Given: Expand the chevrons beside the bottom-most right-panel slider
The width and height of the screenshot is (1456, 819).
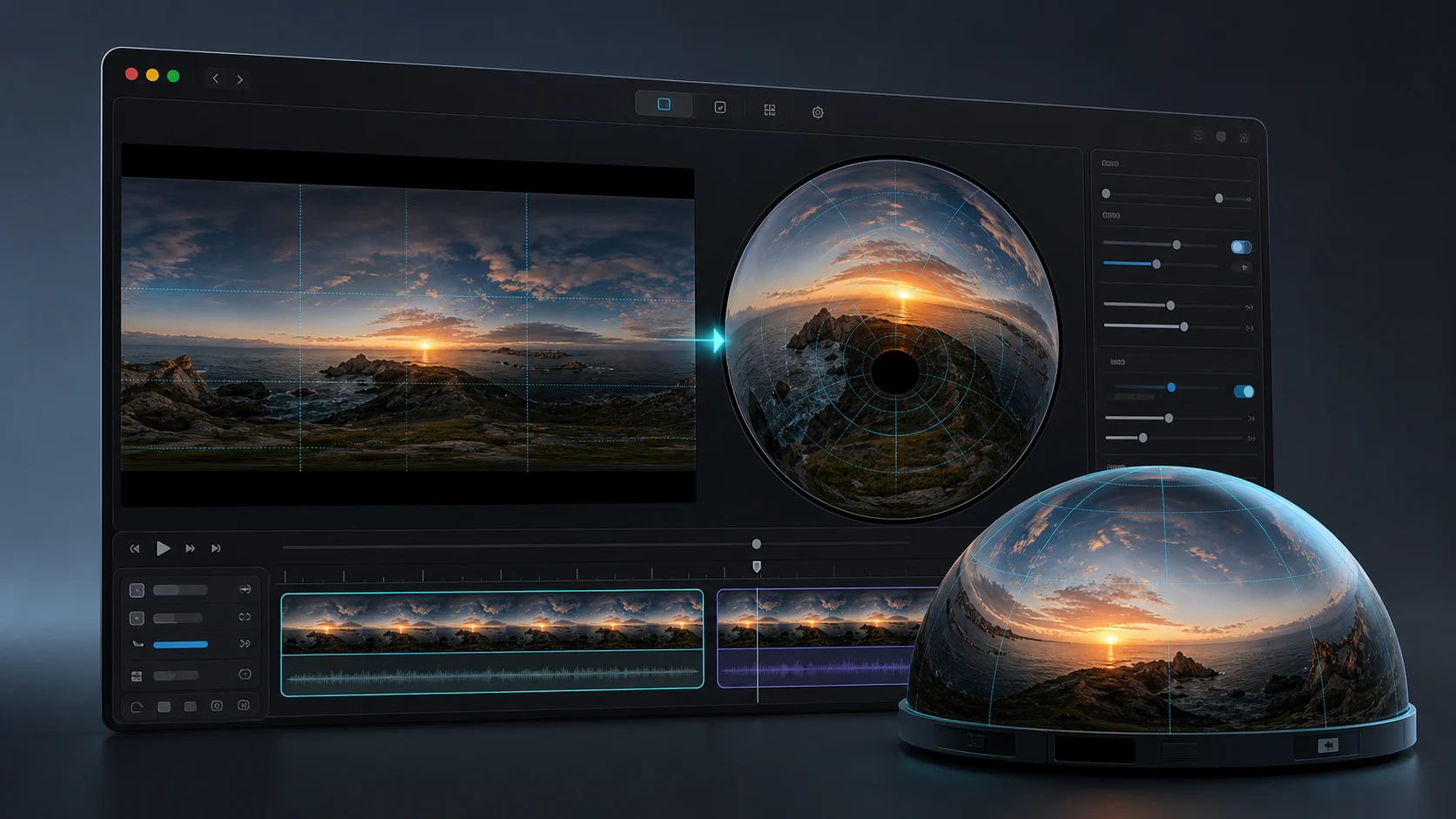Looking at the screenshot, I should (x=1251, y=439).
